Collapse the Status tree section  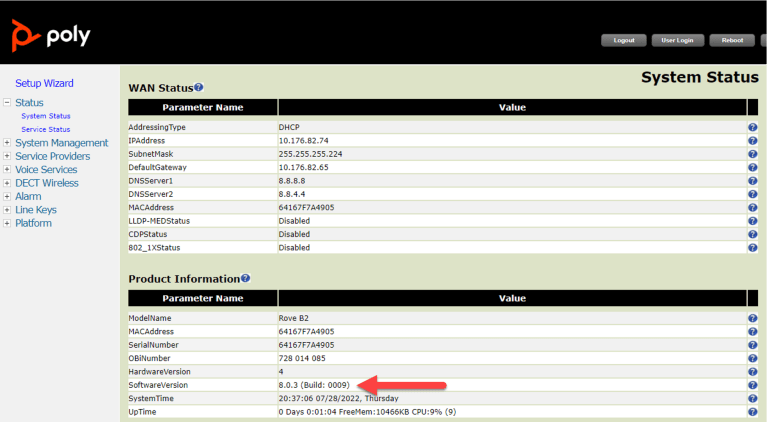[x=7, y=102]
